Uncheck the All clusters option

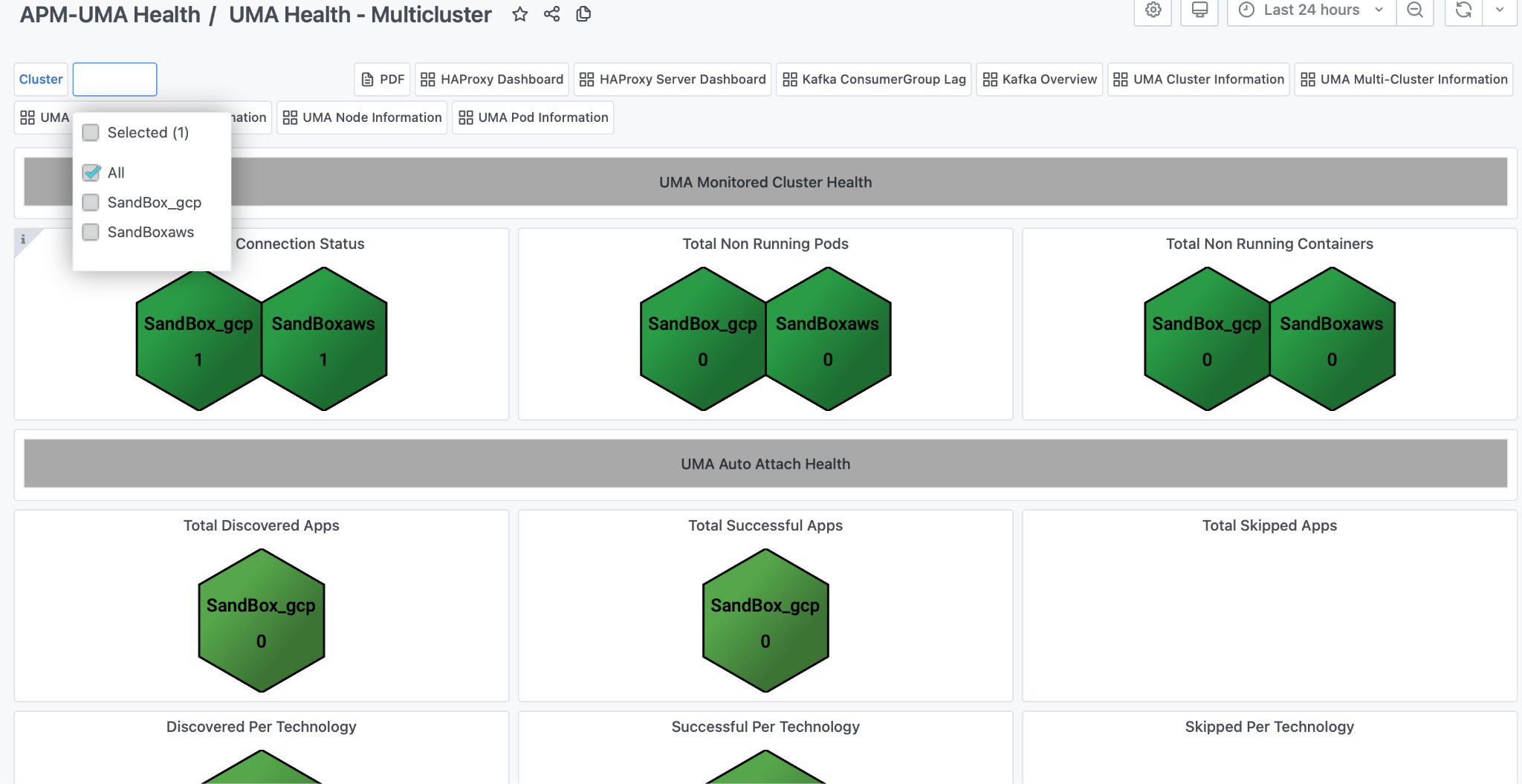[91, 172]
